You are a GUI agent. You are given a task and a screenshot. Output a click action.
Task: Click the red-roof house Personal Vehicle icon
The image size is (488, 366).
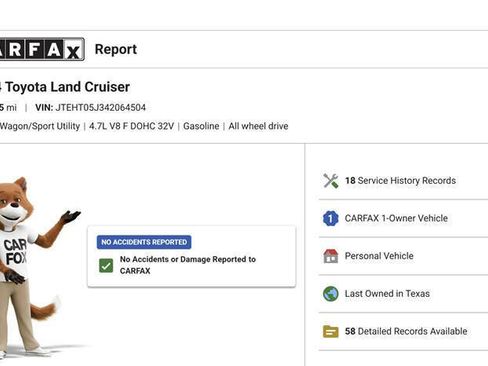(331, 256)
